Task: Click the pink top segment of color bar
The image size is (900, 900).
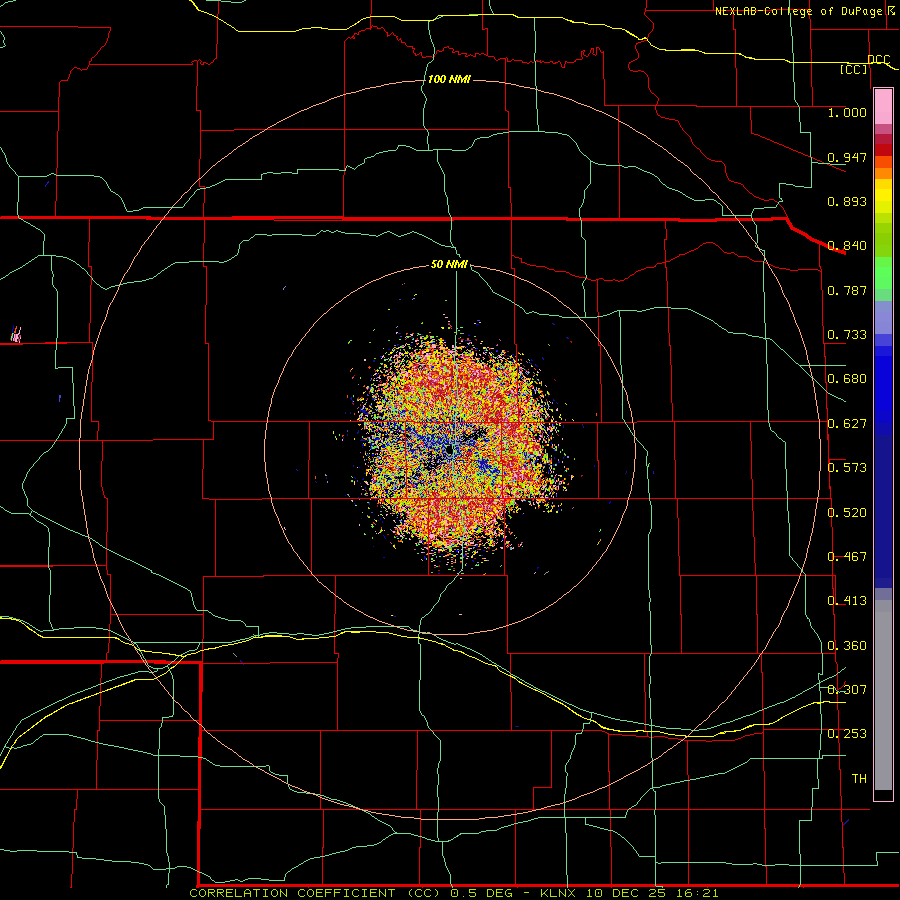Action: pyautogui.click(x=883, y=107)
